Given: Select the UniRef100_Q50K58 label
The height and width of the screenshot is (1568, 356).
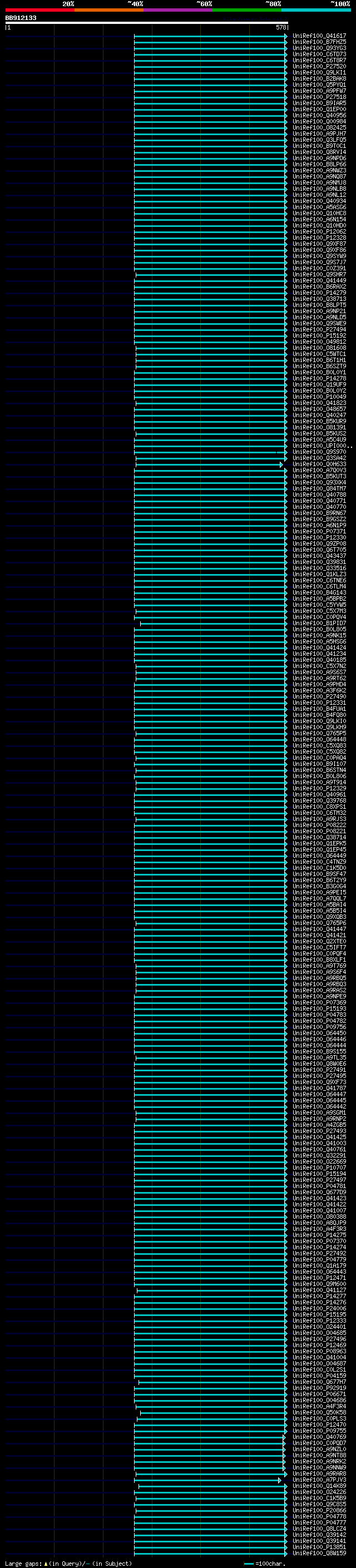Looking at the screenshot, I should click(319, 1412).
